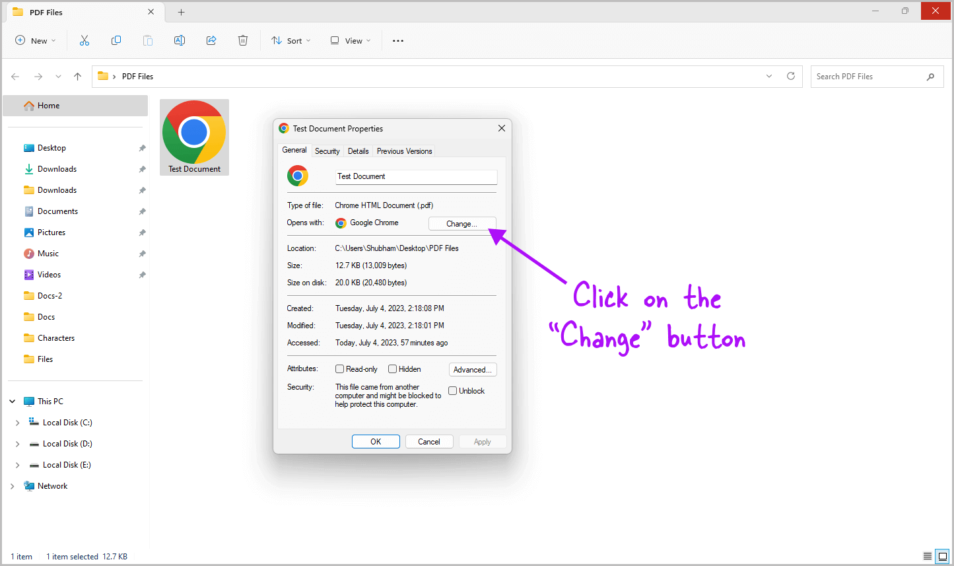
Task: Close the PDF Files tab
Action: click(x=151, y=12)
